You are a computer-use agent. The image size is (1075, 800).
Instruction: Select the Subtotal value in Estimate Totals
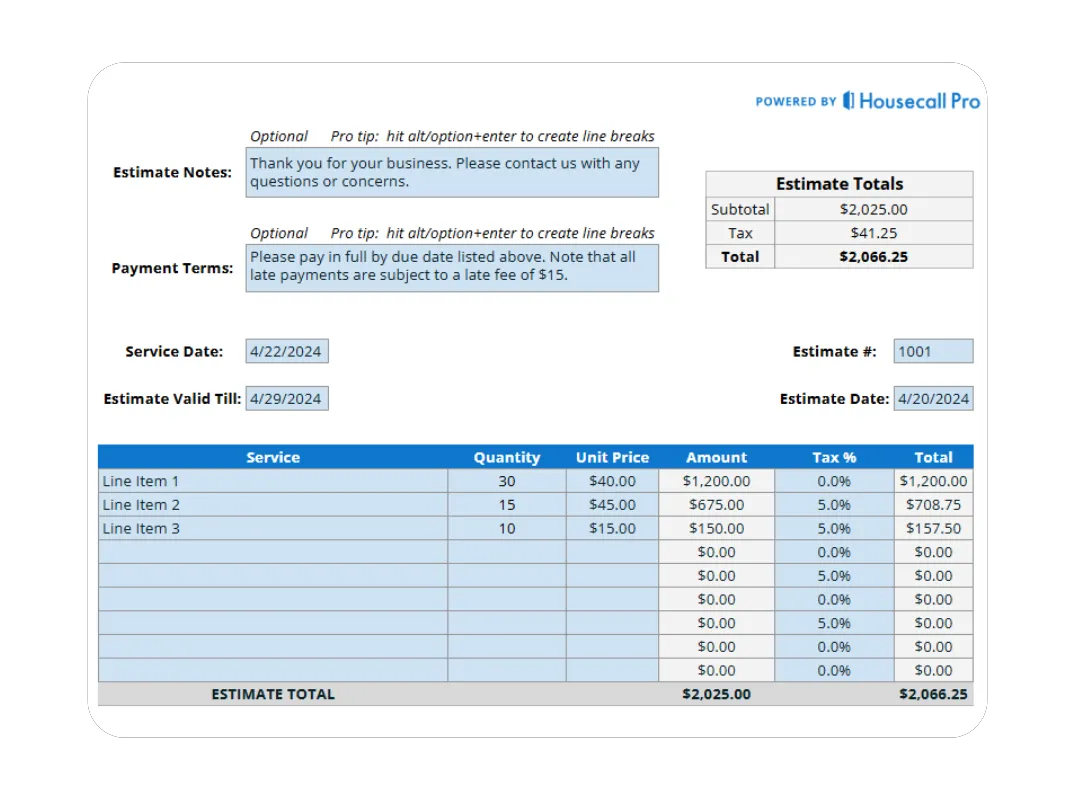click(x=872, y=209)
